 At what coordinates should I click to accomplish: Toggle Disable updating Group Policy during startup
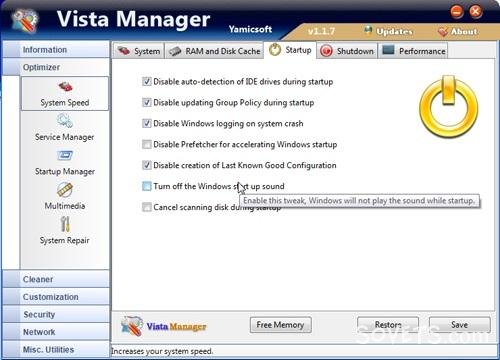coord(147,102)
